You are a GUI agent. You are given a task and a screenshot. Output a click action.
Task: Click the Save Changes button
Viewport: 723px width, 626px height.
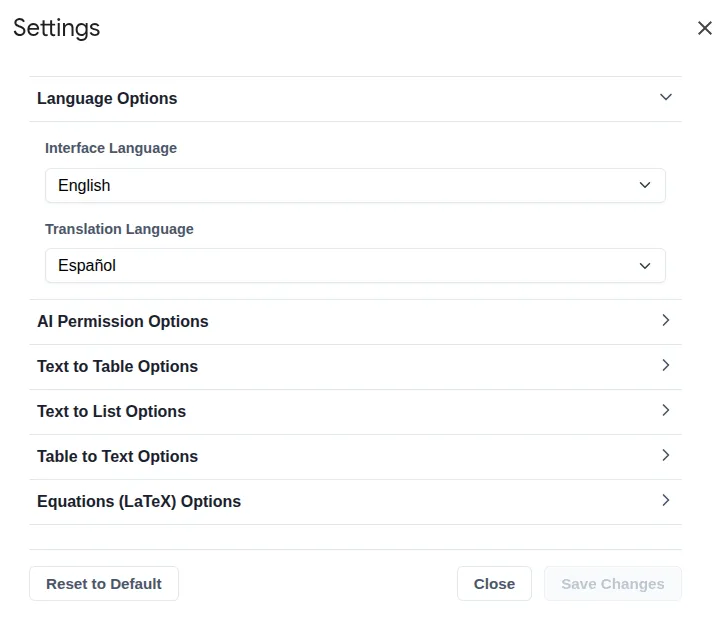pos(613,584)
